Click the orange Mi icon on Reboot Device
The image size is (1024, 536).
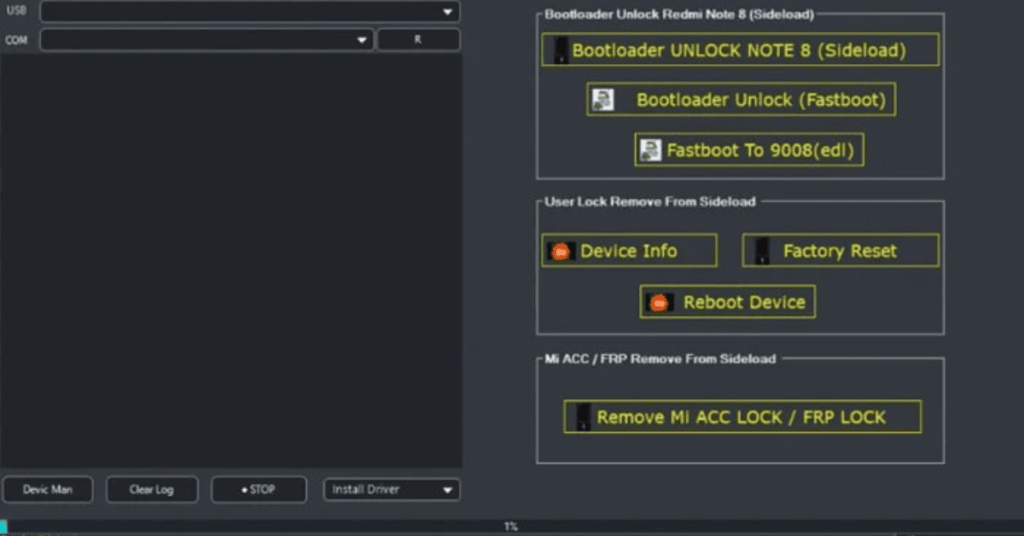click(x=660, y=303)
